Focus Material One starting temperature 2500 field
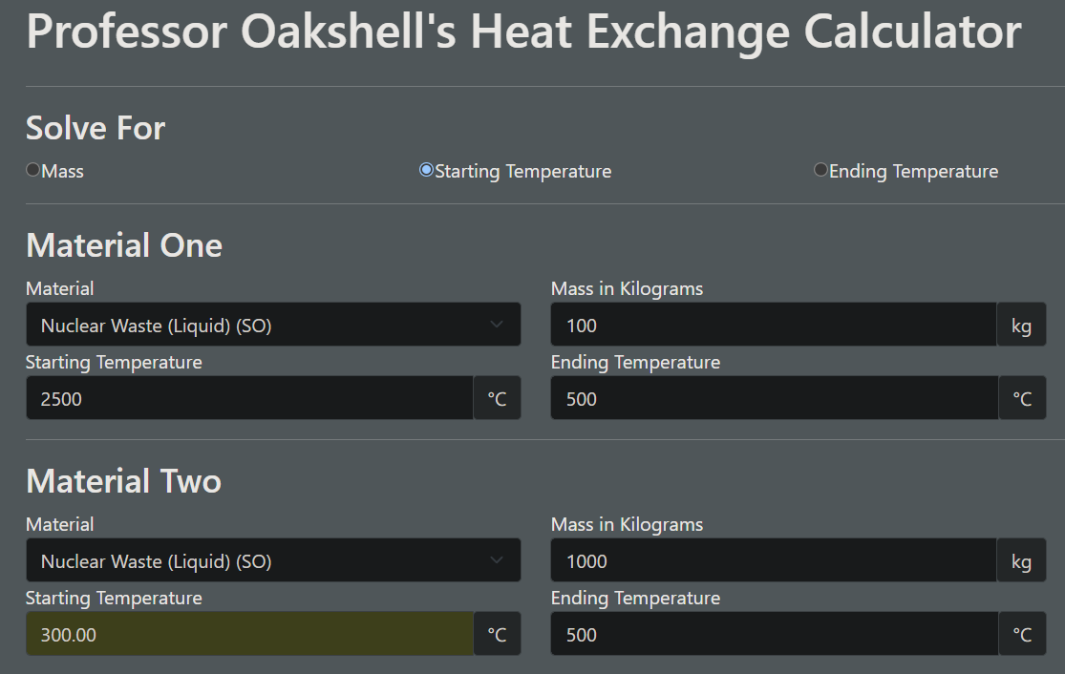The image size is (1065, 674). (x=249, y=398)
